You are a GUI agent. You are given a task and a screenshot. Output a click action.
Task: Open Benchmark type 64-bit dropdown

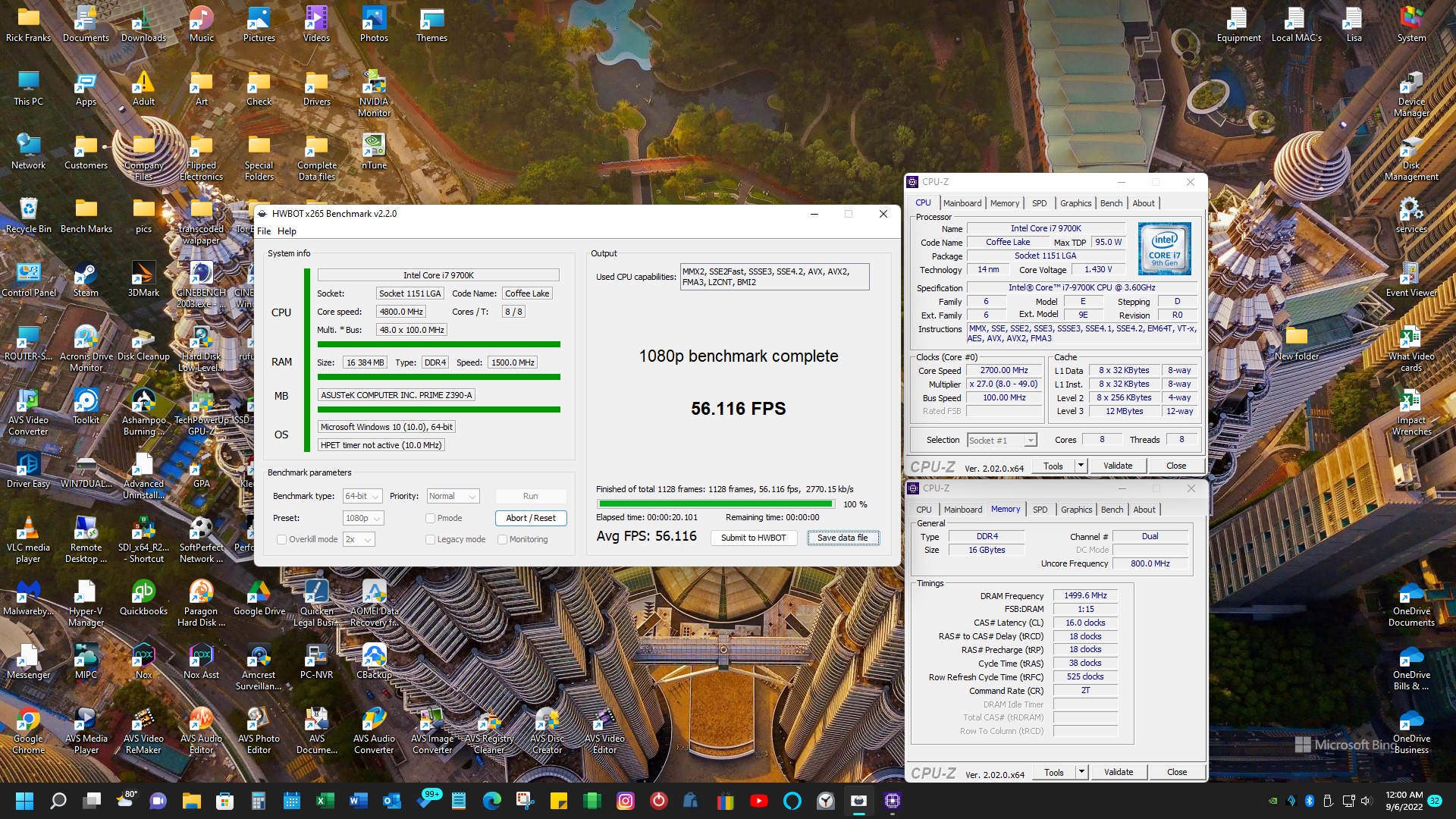click(x=362, y=497)
